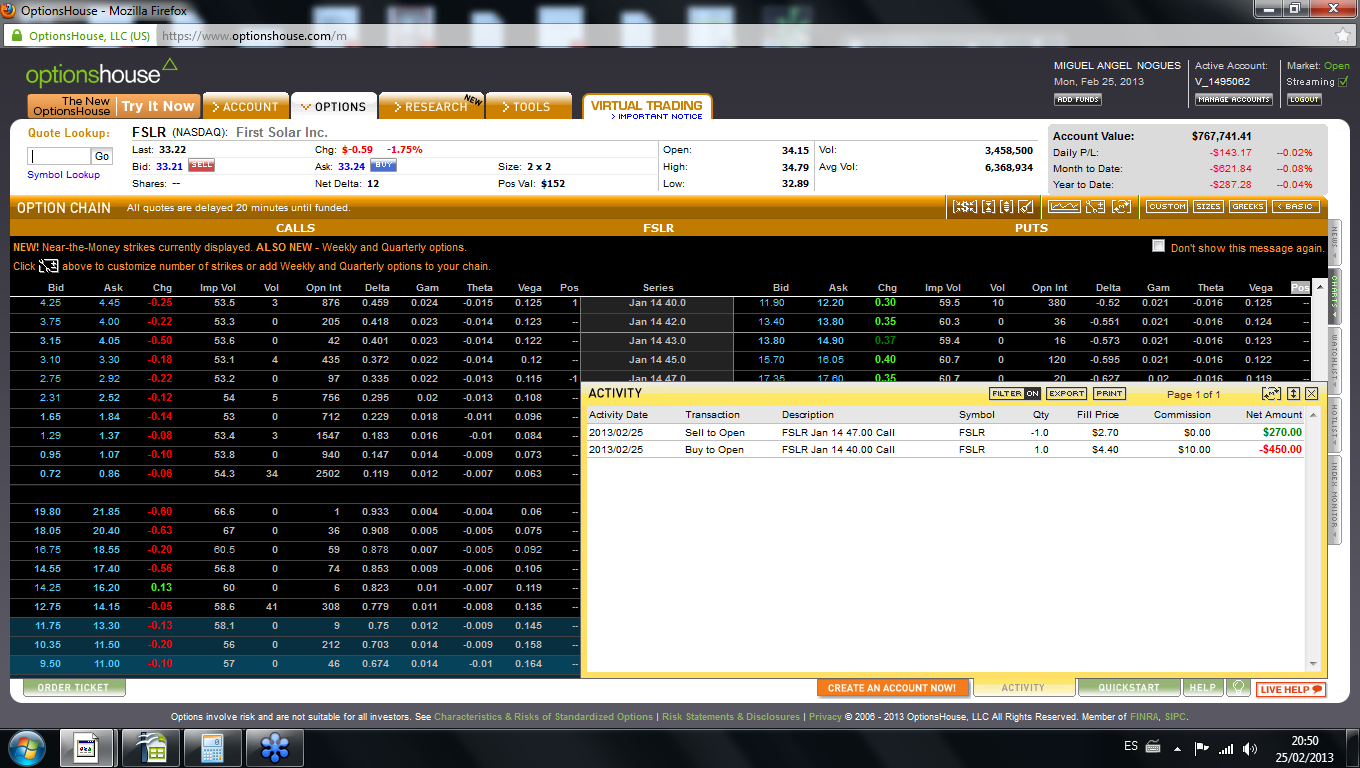Click the red SELL button next to Bid
1360x768 pixels.
202,166
